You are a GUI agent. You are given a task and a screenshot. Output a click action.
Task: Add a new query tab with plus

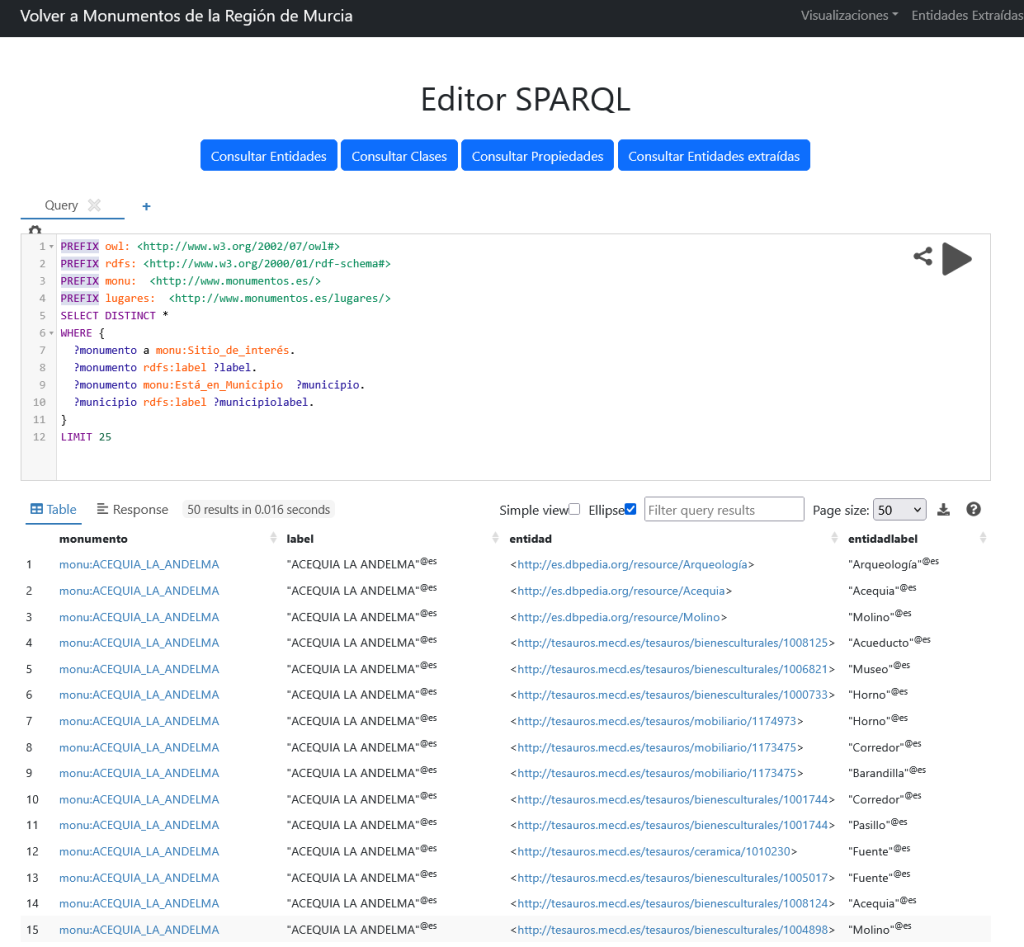pyautogui.click(x=146, y=206)
